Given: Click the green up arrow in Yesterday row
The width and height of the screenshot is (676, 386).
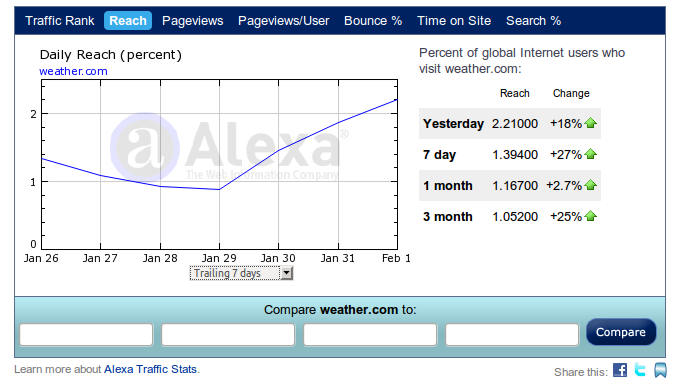Looking at the screenshot, I should click(x=591, y=123).
